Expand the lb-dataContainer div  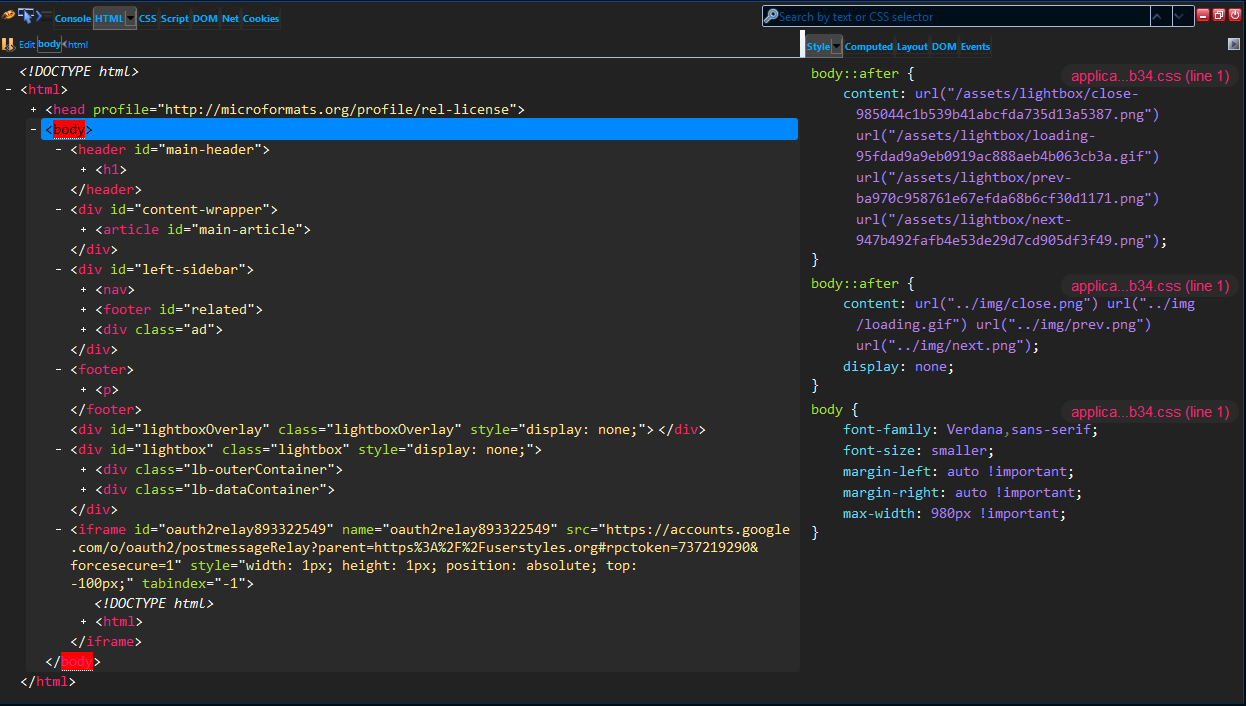[84, 490]
